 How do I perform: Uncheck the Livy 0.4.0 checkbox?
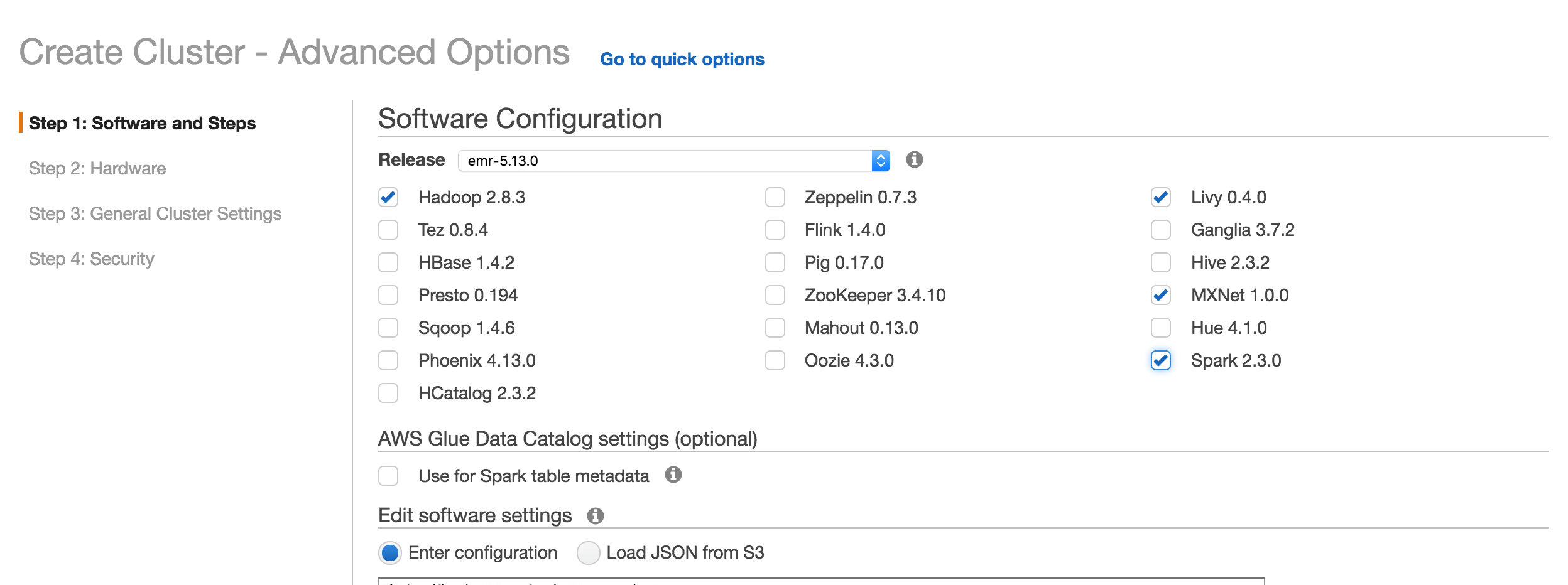point(1160,197)
